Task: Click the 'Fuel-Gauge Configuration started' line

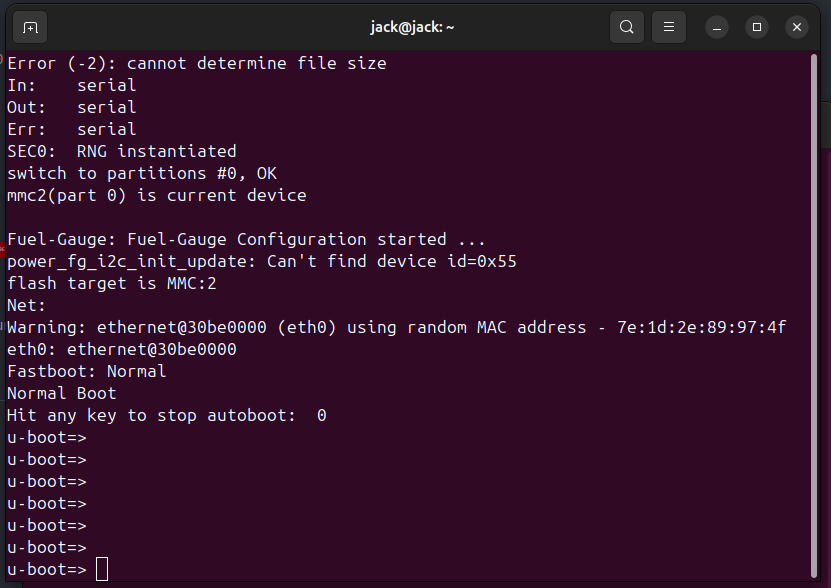Action: (246, 239)
